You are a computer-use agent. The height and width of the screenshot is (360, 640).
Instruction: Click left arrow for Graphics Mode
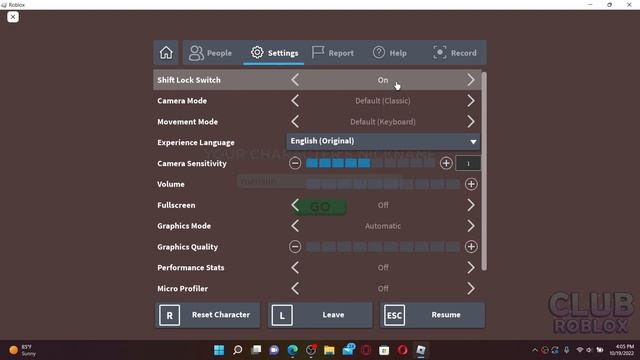295,226
